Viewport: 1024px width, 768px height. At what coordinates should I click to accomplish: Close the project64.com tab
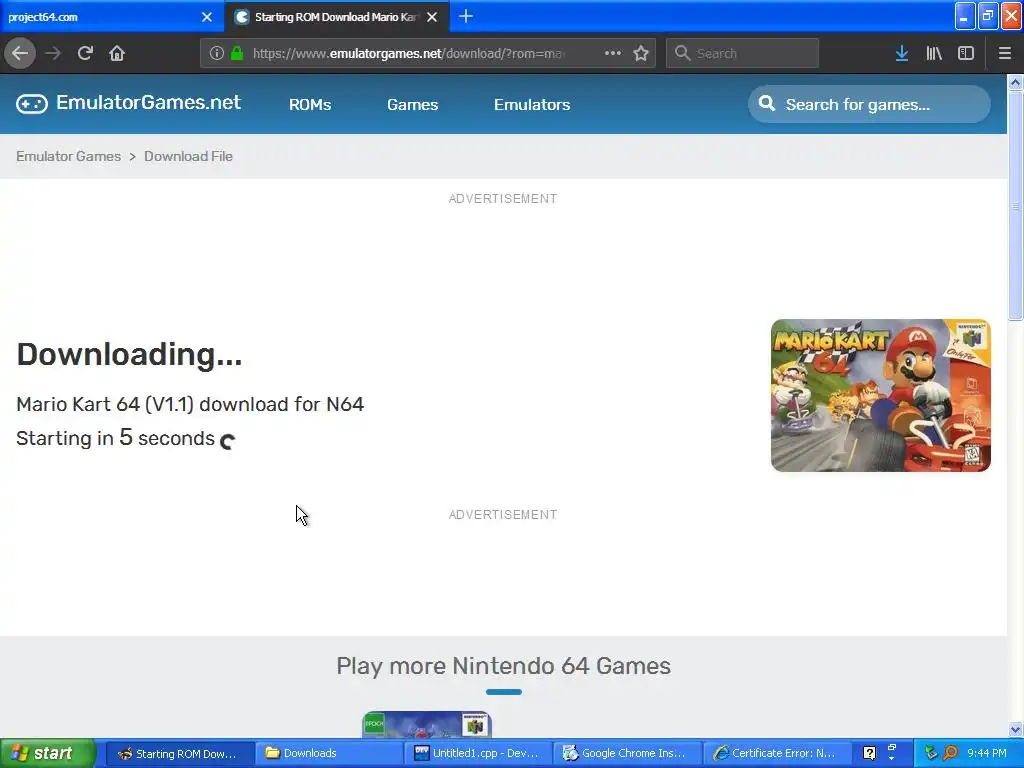[207, 17]
